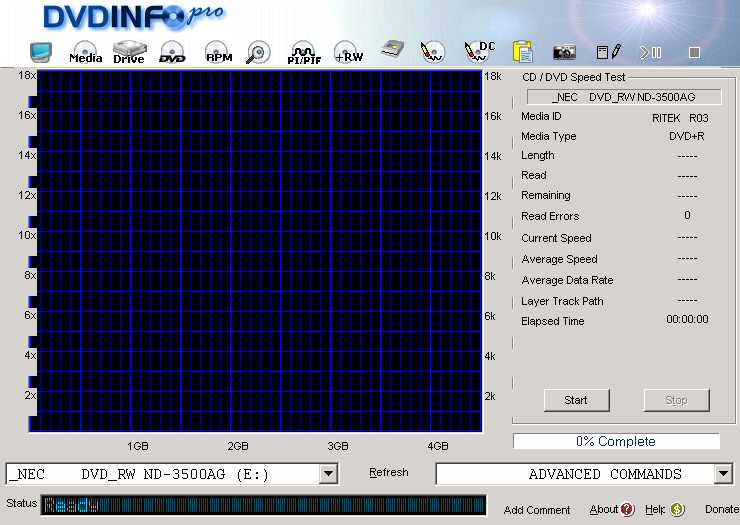Click the magnifier disc search icon

click(258, 53)
